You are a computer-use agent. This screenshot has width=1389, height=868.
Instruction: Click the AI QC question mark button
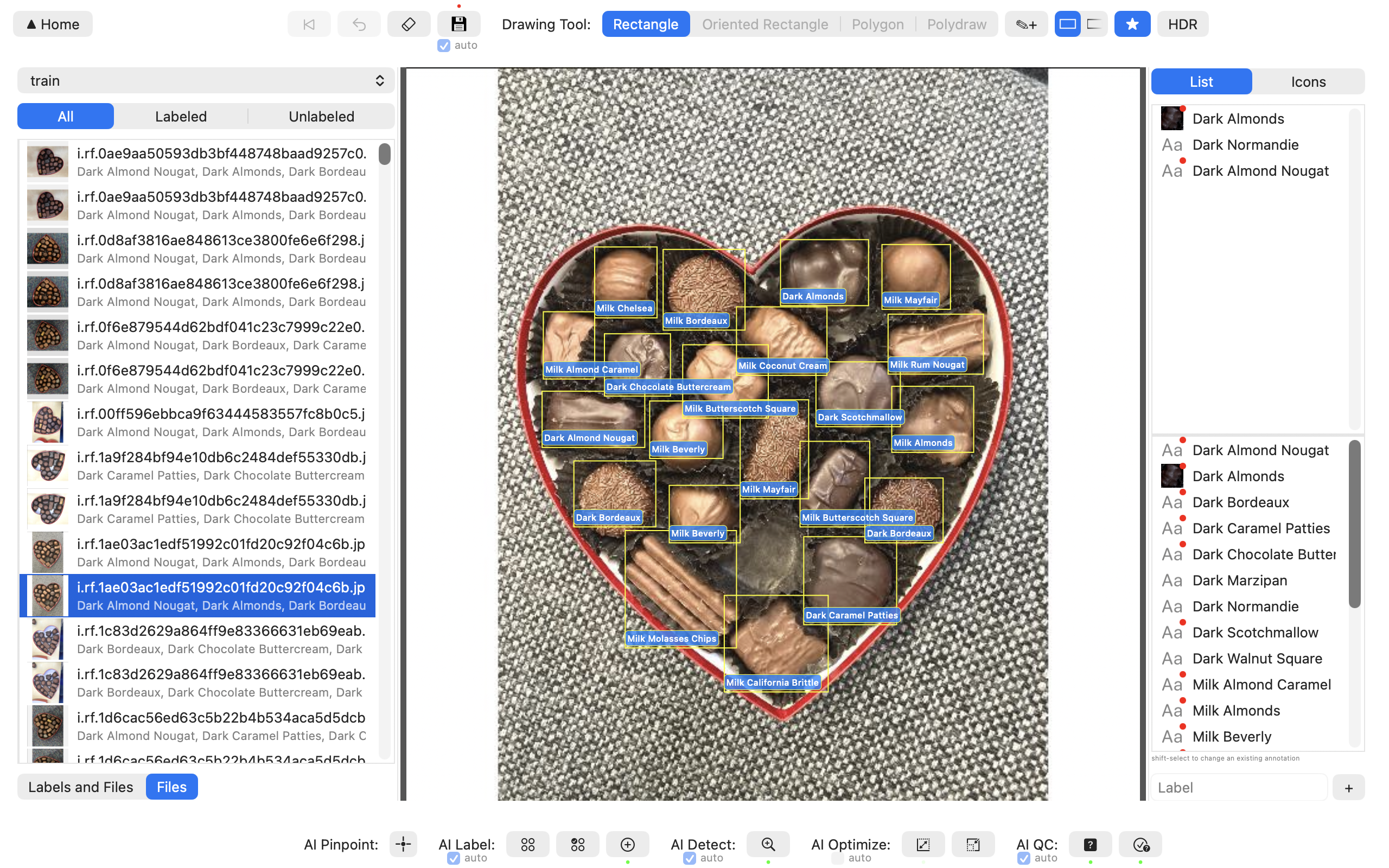(1089, 845)
